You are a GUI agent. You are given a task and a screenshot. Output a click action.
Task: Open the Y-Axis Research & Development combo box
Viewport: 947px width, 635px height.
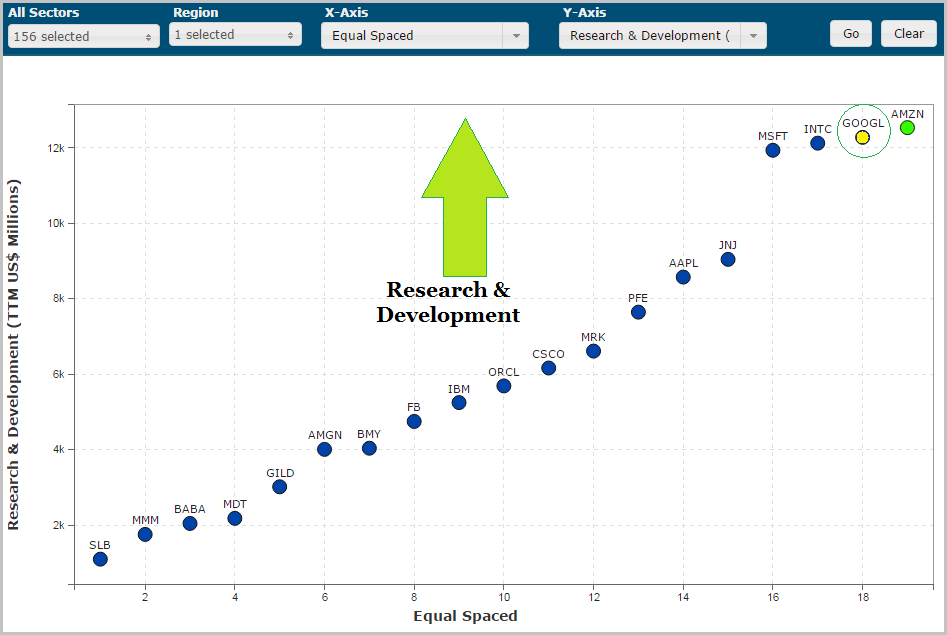663,36
